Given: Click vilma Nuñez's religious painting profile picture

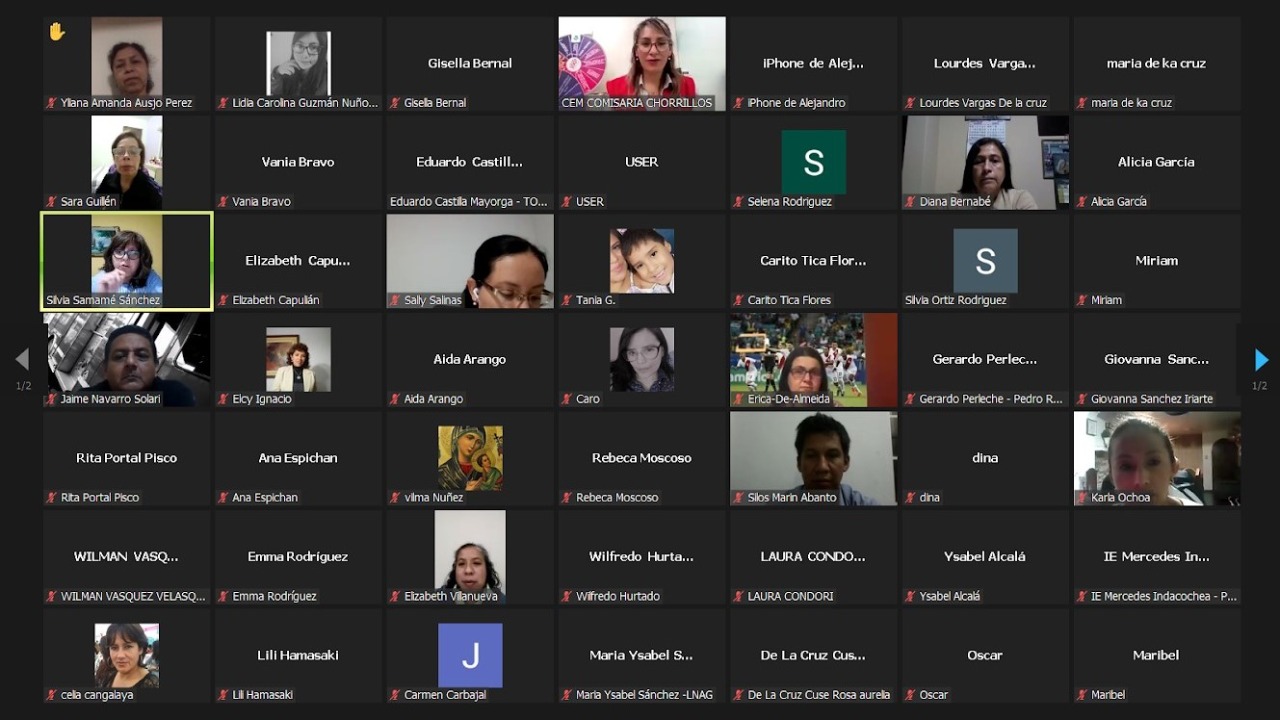Looking at the screenshot, I should point(470,458).
